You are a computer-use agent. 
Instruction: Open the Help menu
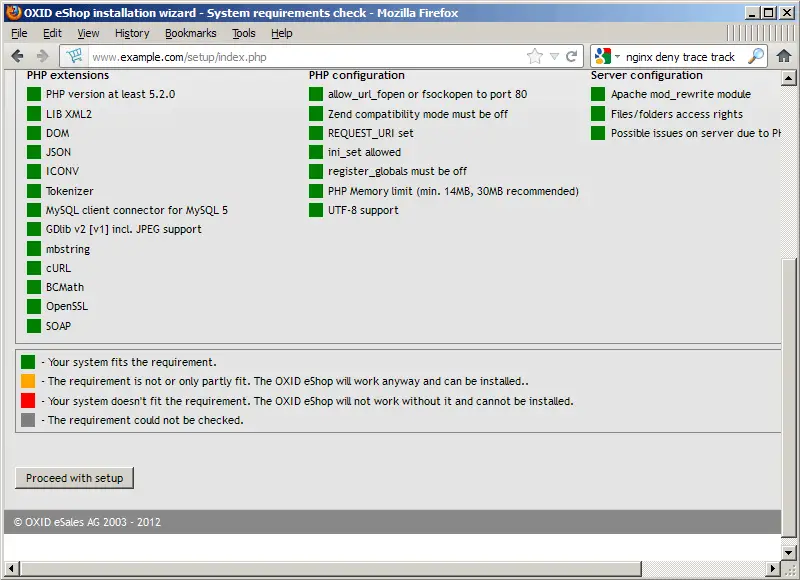tap(282, 33)
